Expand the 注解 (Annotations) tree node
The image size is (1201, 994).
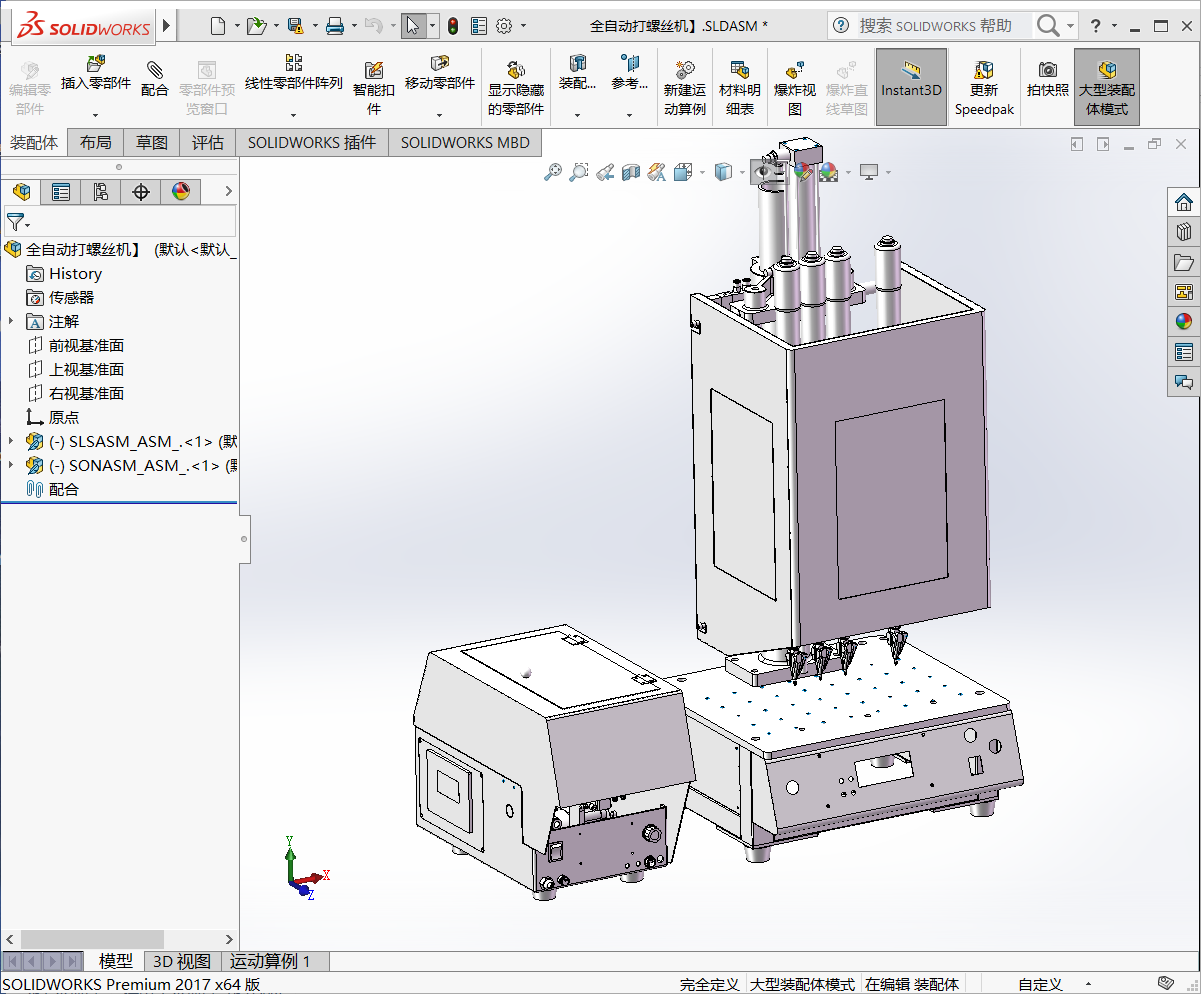pyautogui.click(x=11, y=321)
